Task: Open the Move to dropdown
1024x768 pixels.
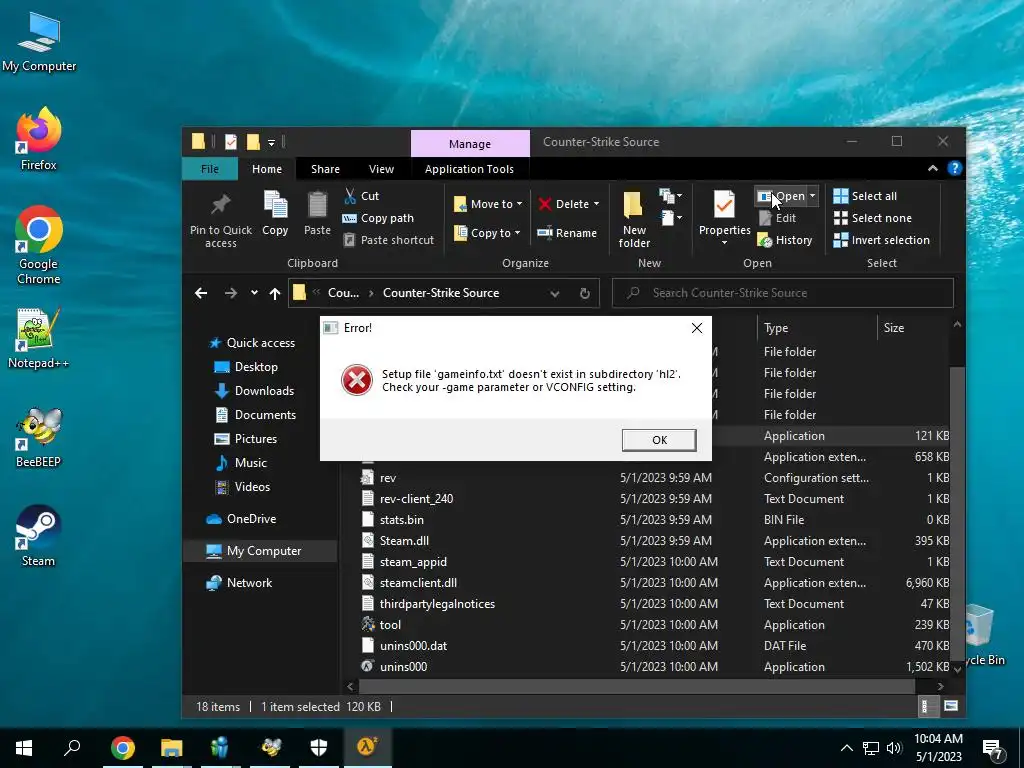Action: (488, 204)
